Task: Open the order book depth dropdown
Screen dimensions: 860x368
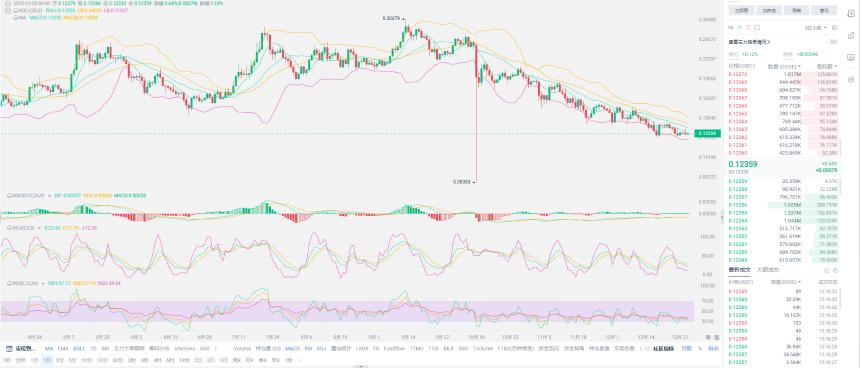Action: pos(816,27)
